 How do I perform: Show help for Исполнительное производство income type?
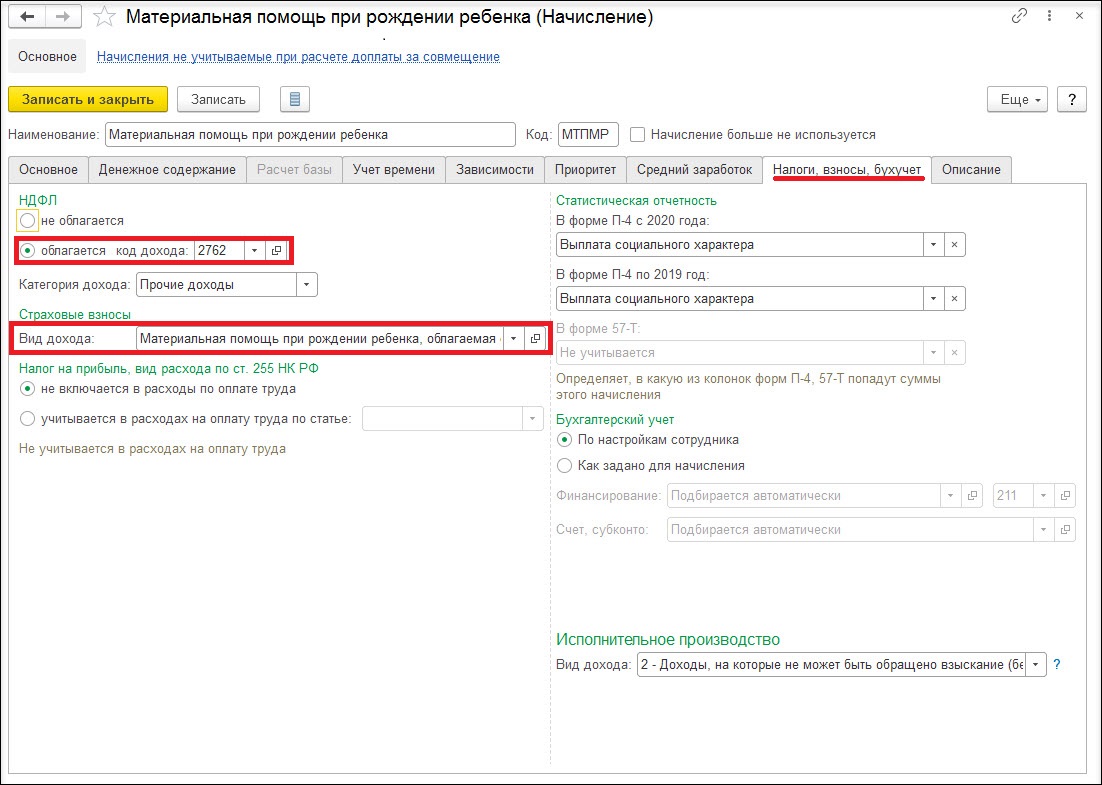point(1057,664)
